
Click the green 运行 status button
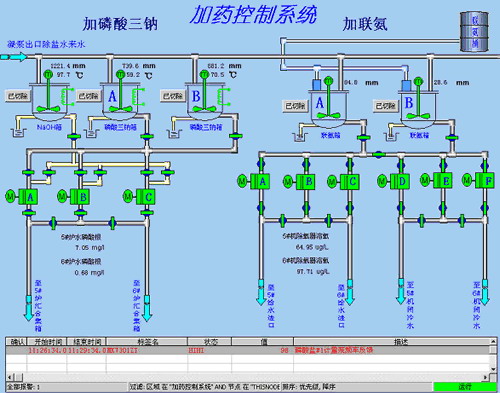465,387
